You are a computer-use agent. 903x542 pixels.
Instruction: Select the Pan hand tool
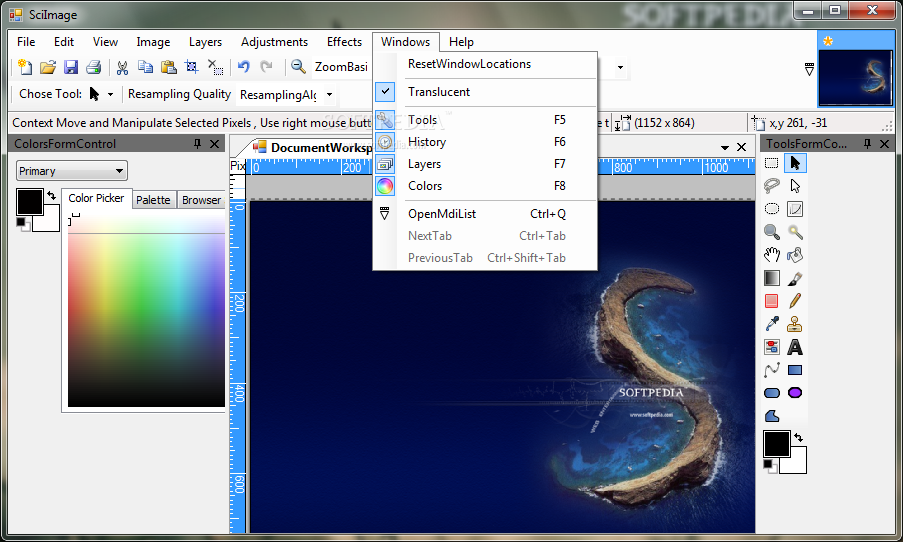click(772, 255)
